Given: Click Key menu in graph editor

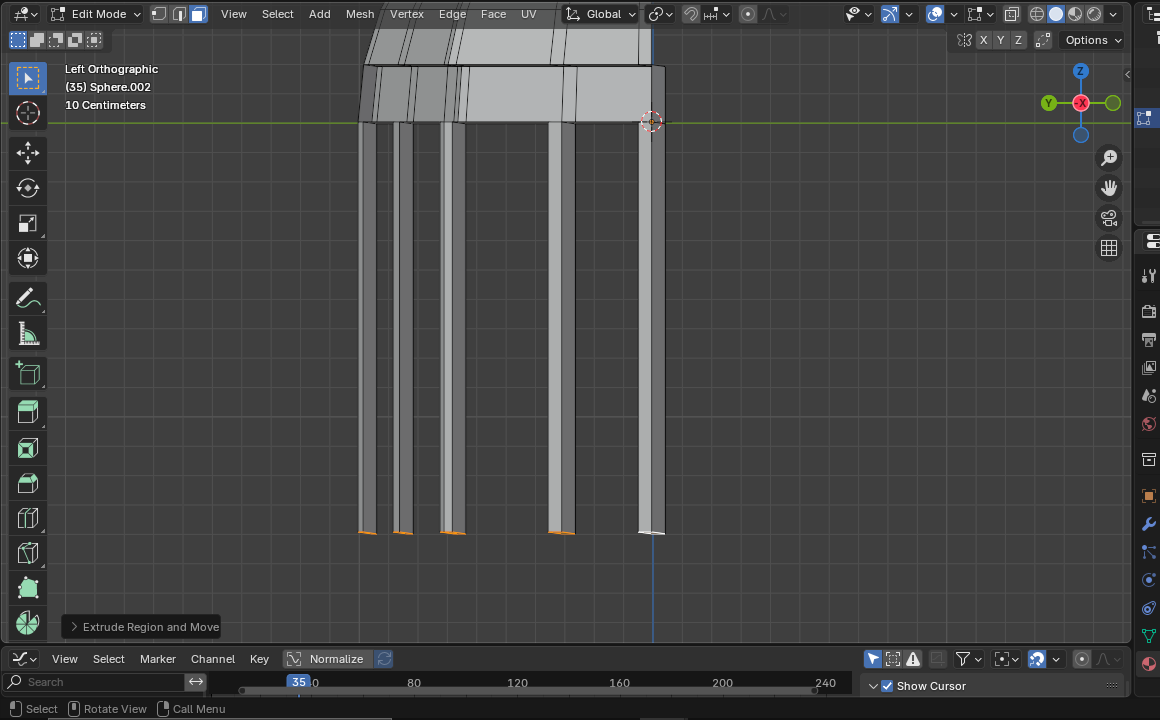Looking at the screenshot, I should pyautogui.click(x=259, y=659).
